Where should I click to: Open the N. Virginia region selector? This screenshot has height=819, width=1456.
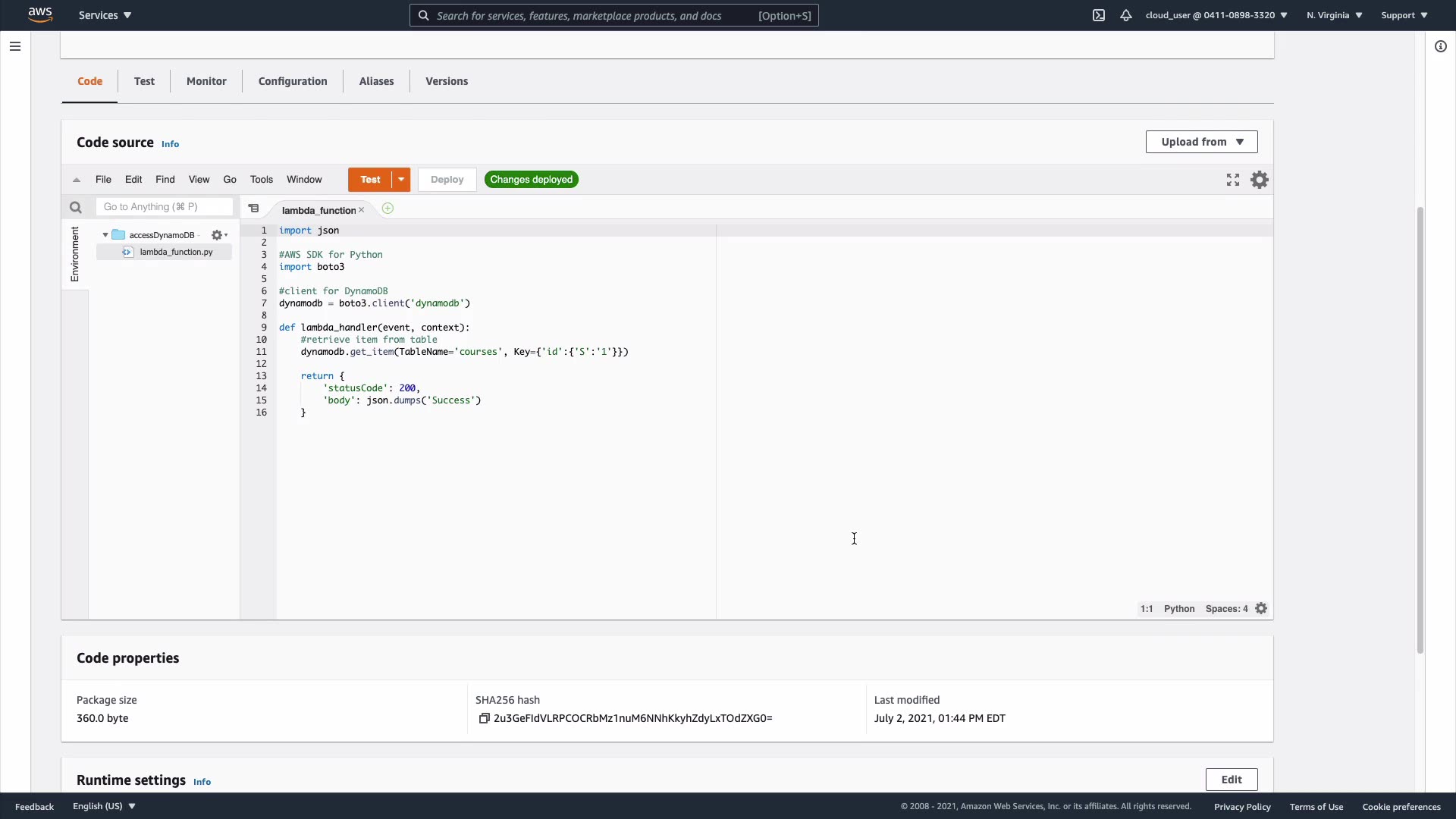[1334, 15]
